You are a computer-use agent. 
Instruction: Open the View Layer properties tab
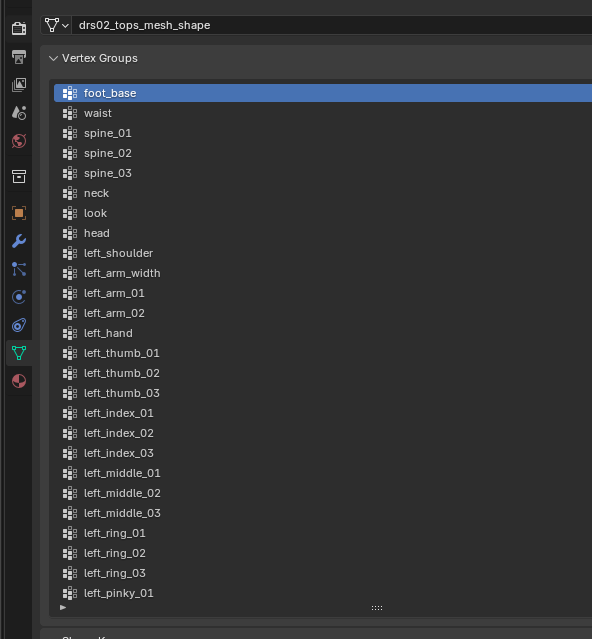click(19, 85)
